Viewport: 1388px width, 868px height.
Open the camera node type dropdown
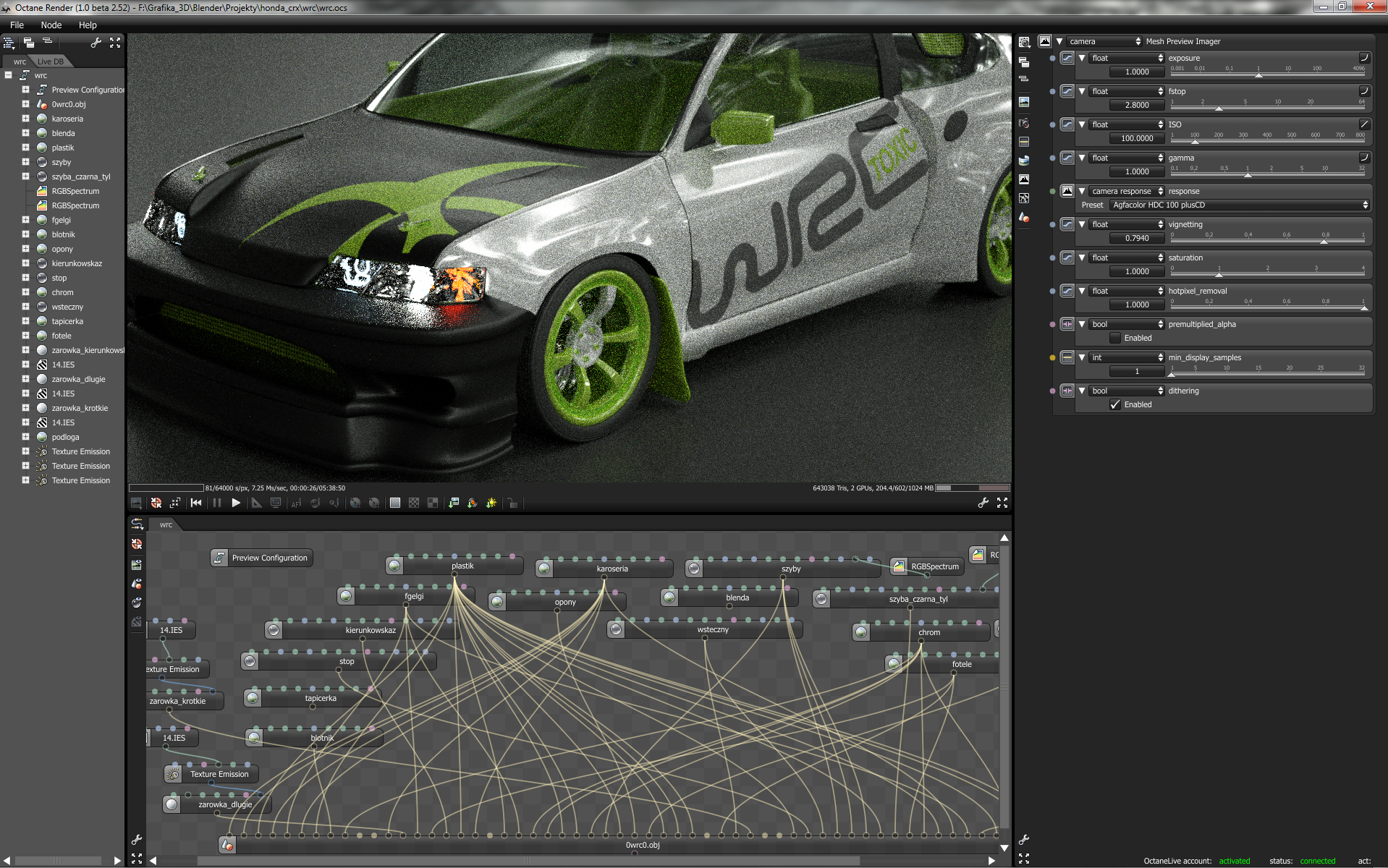pyautogui.click(x=1104, y=41)
